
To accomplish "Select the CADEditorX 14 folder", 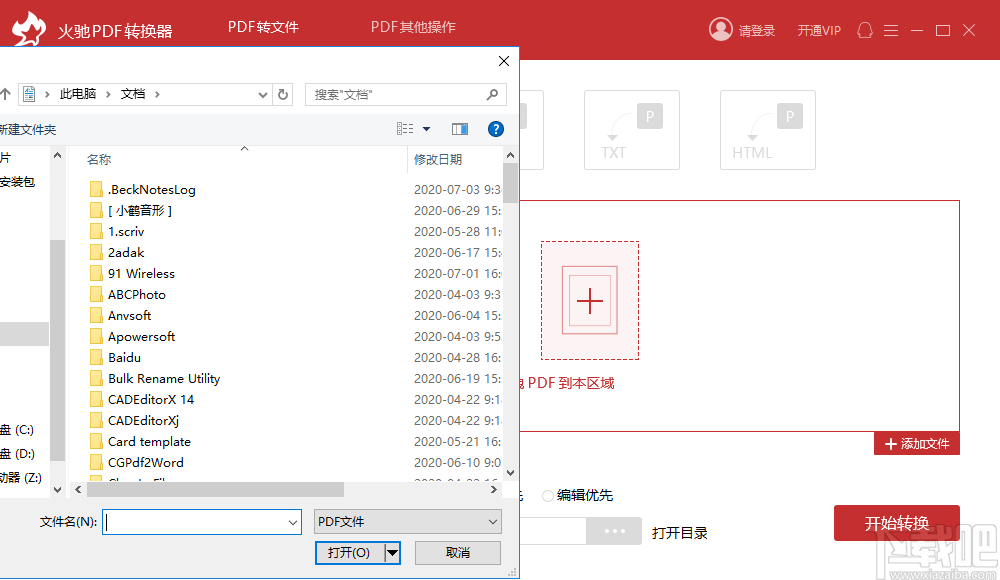I will point(151,399).
